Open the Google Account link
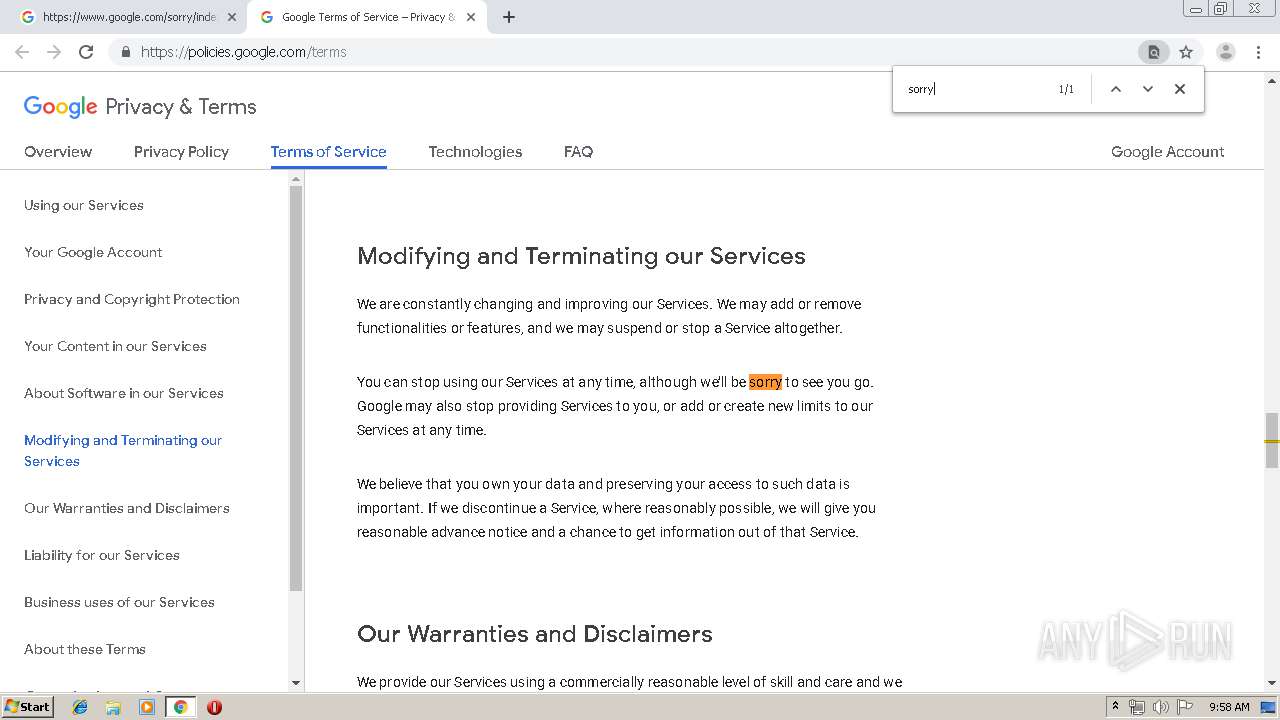The height and width of the screenshot is (720, 1280). click(x=1167, y=152)
